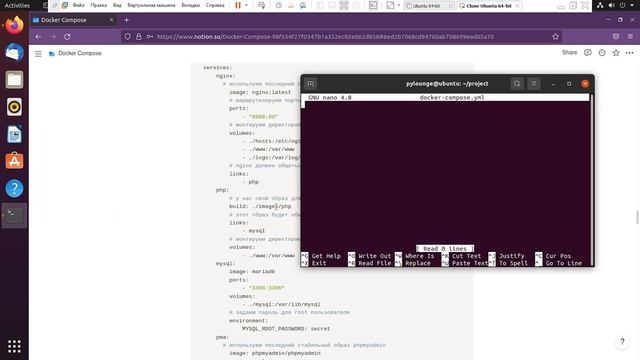This screenshot has width=640, height=360.
Task: Click the Docker Compose breadcrumb title
Action: (x=80, y=53)
